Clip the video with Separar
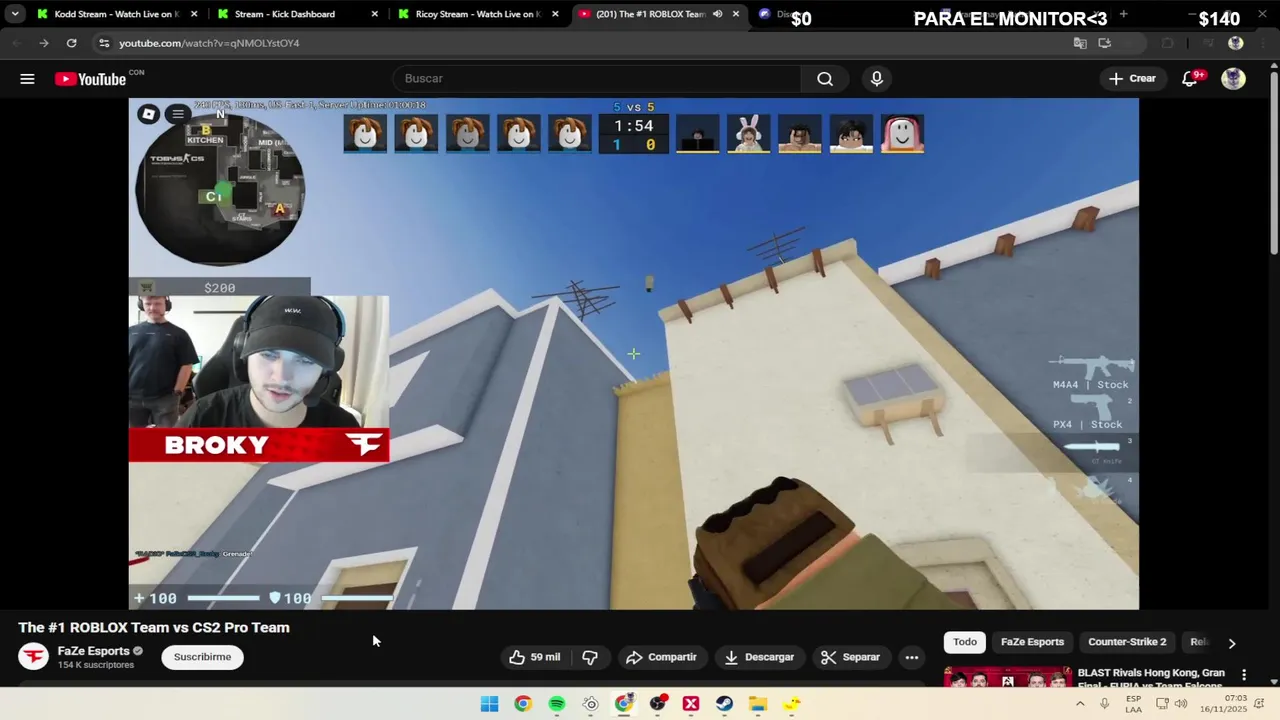 click(x=851, y=657)
